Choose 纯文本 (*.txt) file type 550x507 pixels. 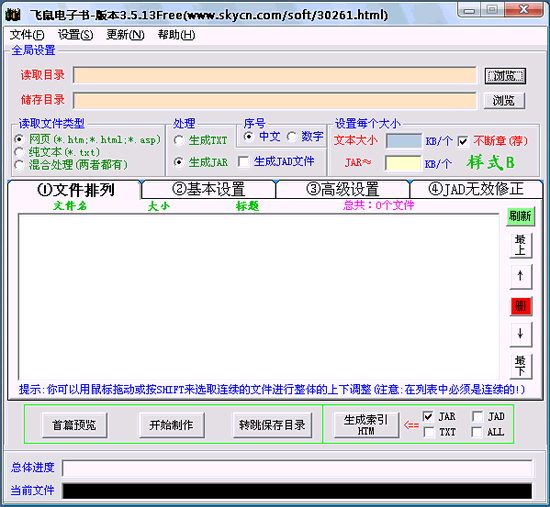coord(19,152)
